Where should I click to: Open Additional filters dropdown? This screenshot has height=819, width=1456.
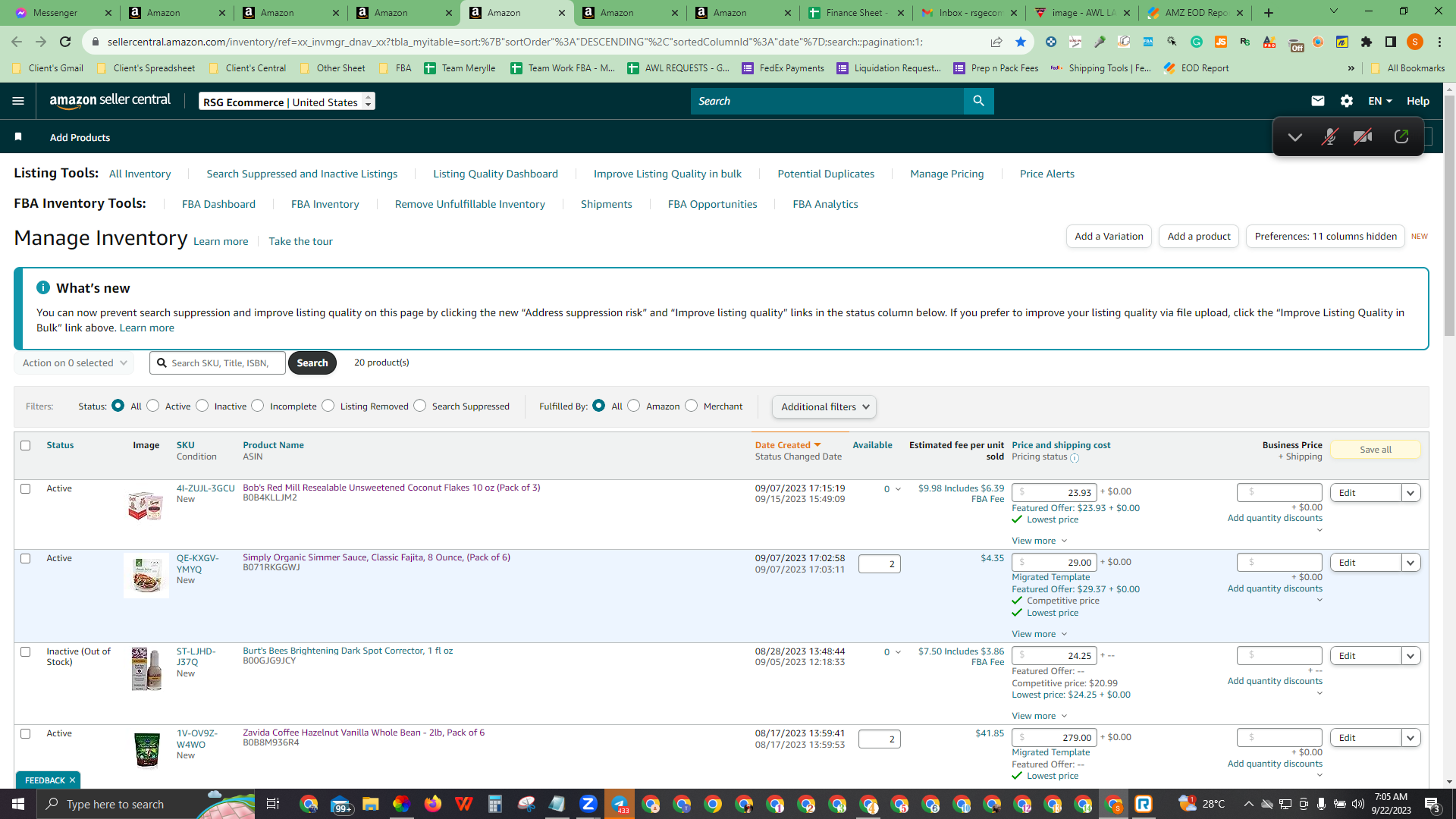(824, 406)
